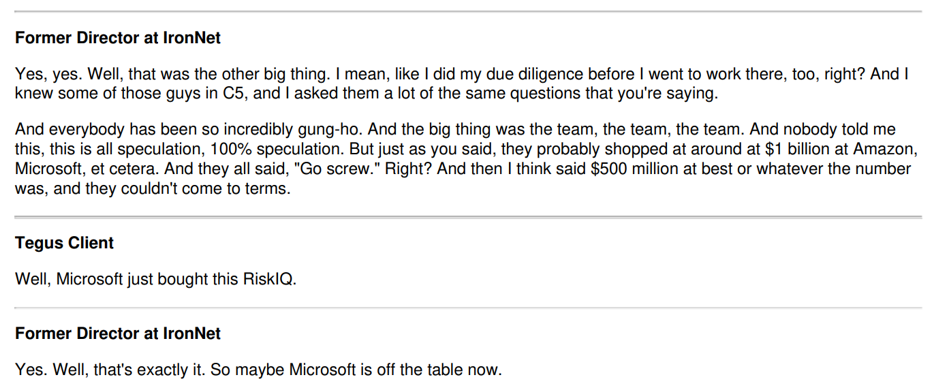Image resolution: width=926 pixels, height=389 pixels.
Task: Click the line "Well, Microsoft just bought this RiskIQ."
Action: 155,279
